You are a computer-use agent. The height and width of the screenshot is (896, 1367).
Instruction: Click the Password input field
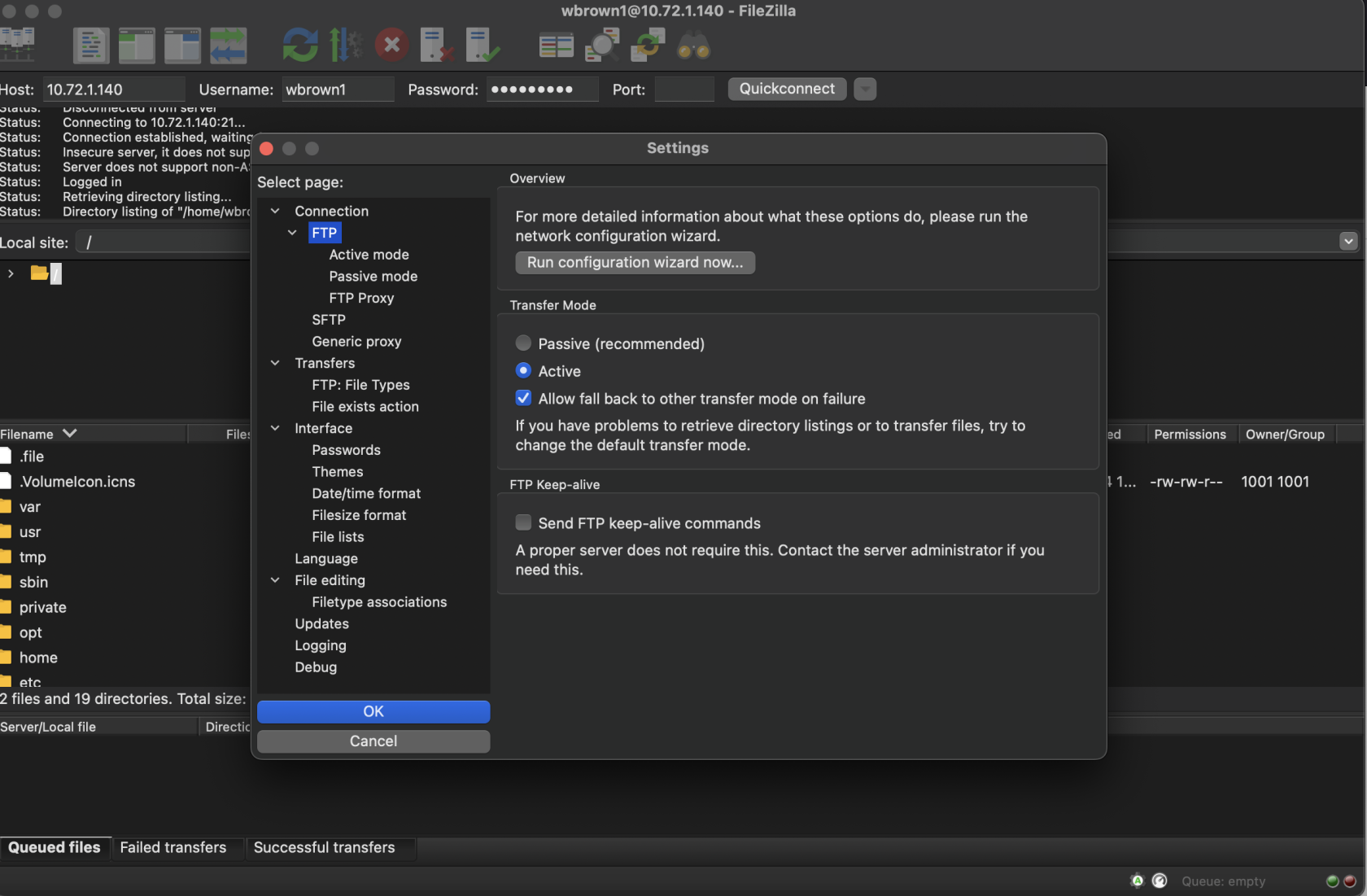pyautogui.click(x=542, y=90)
